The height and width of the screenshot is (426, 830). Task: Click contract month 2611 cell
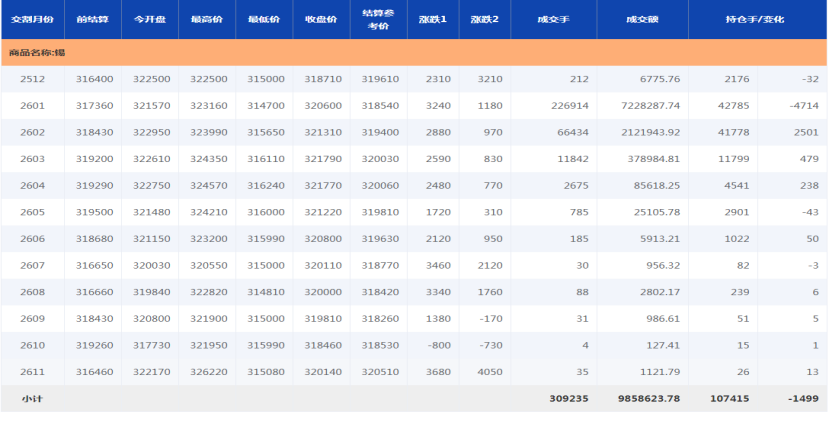coord(32,371)
